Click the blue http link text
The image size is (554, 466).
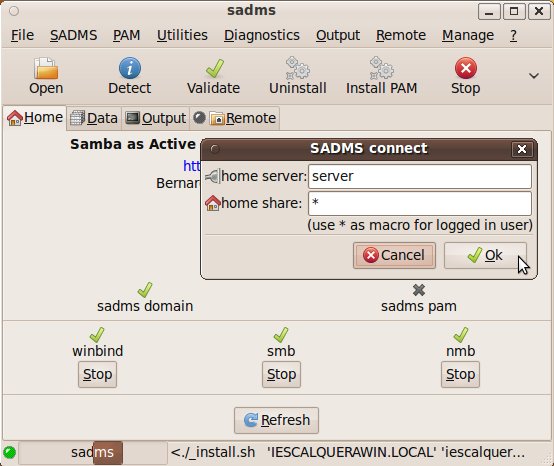click(x=191, y=165)
